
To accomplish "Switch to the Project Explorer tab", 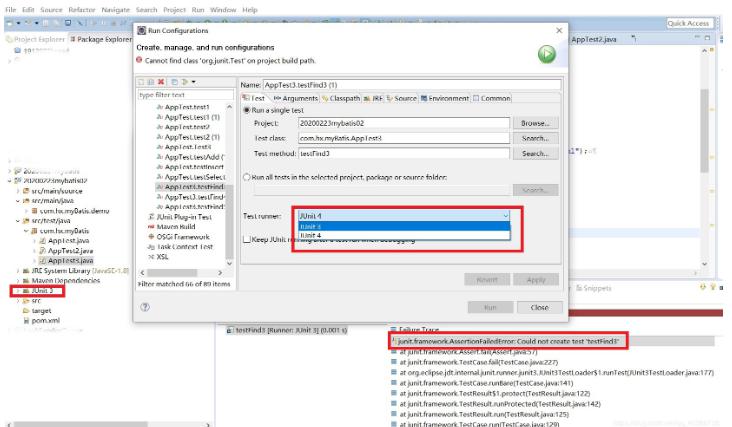I will pyautogui.click(x=35, y=39).
